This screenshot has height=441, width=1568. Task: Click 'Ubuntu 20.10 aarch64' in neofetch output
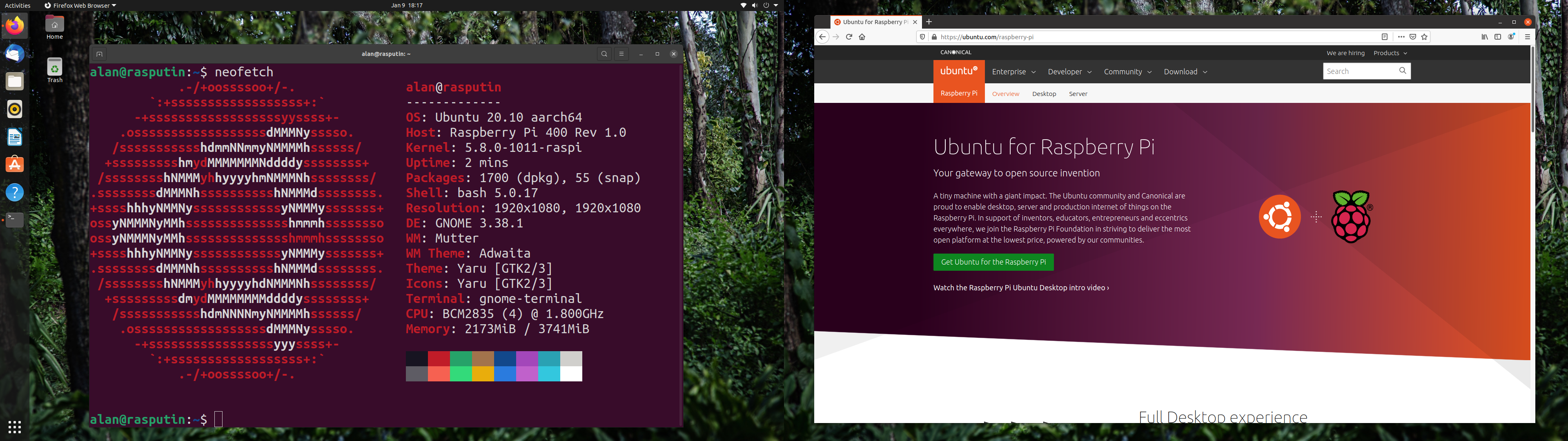tap(508, 118)
